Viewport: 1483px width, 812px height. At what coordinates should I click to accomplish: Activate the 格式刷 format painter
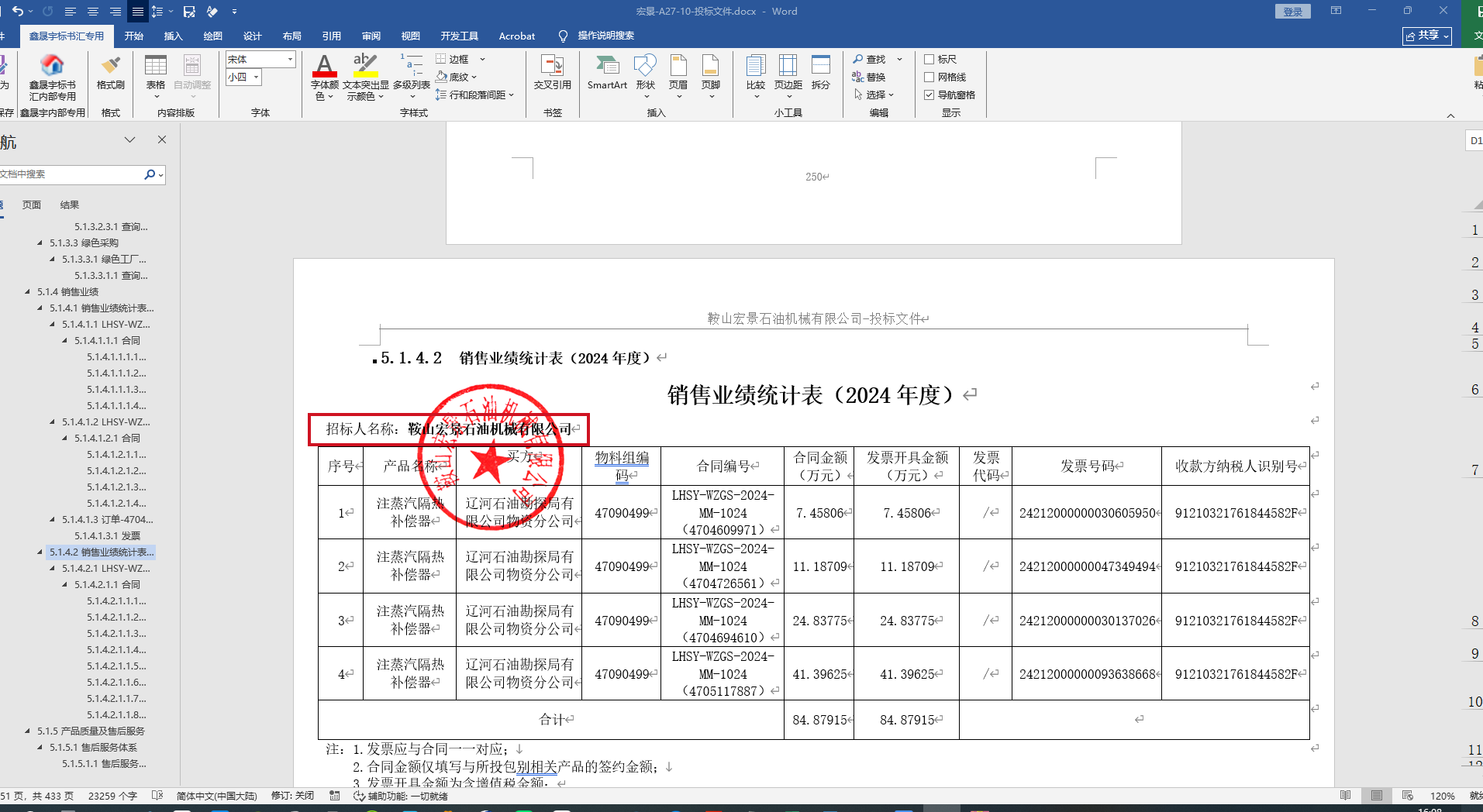(111, 72)
